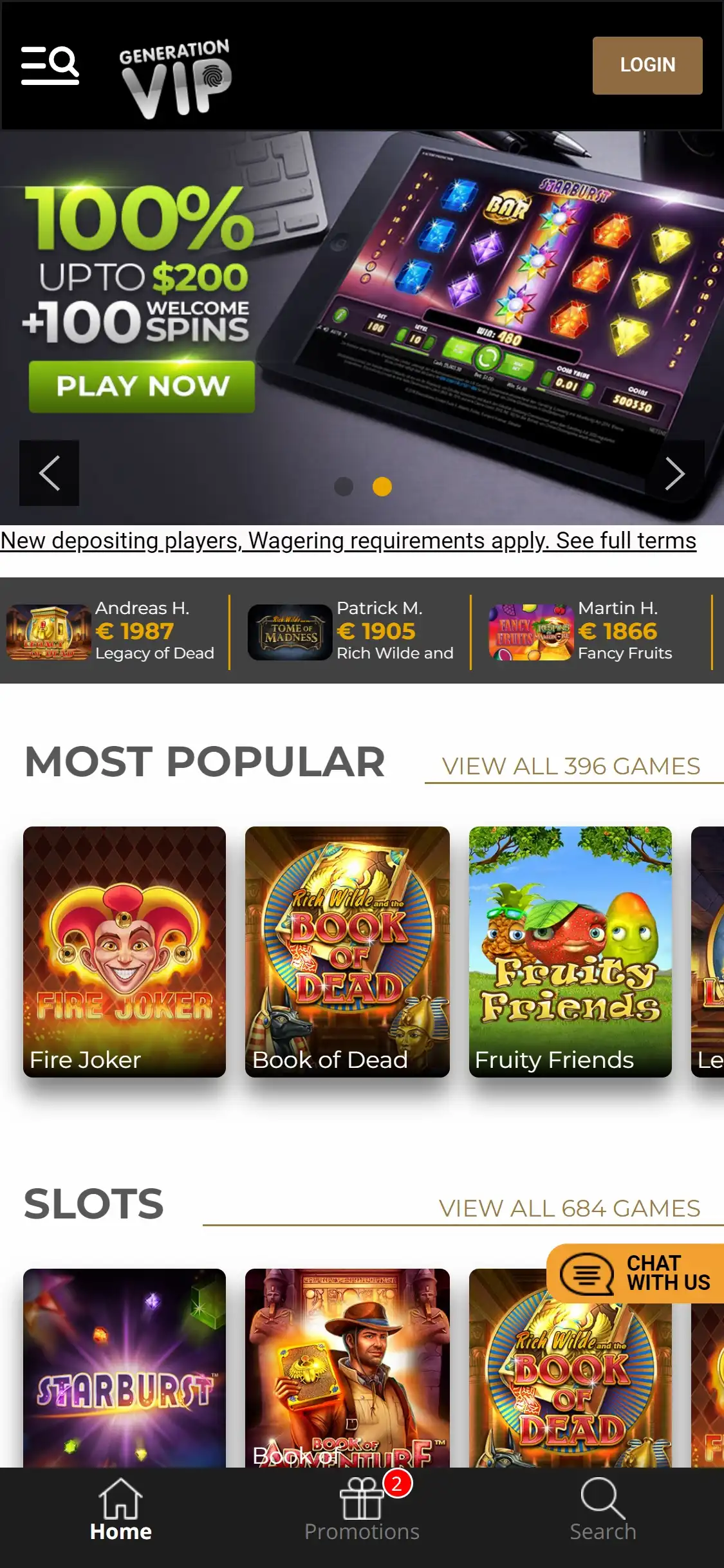
Task: Click Legacy of Dead winner icon
Action: point(49,631)
